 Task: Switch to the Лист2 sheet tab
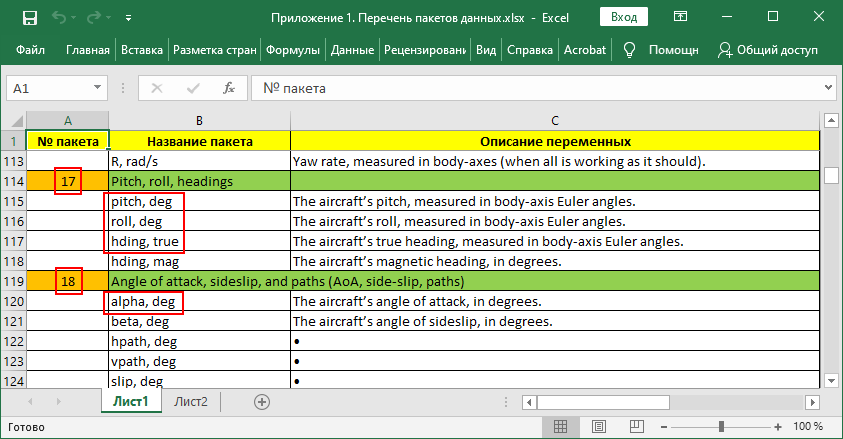191,401
